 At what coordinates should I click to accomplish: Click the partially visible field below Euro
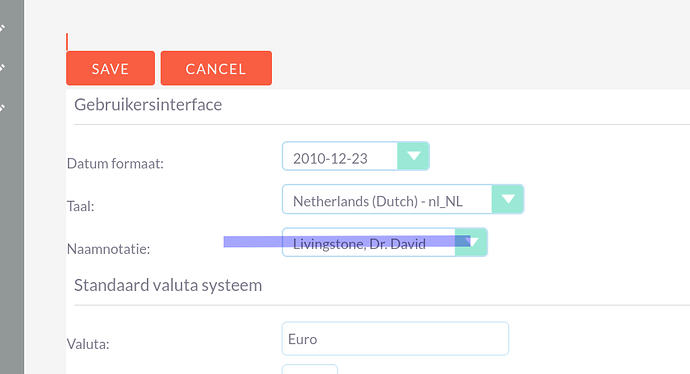pos(310,369)
